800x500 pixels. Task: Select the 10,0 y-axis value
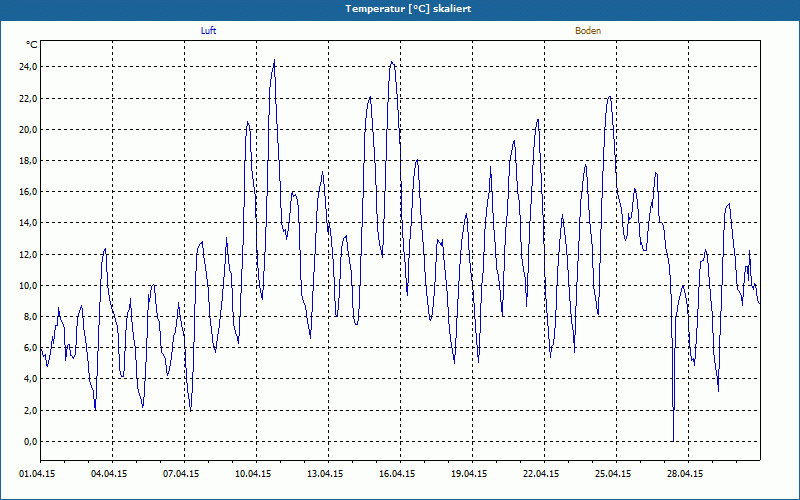pos(28,286)
